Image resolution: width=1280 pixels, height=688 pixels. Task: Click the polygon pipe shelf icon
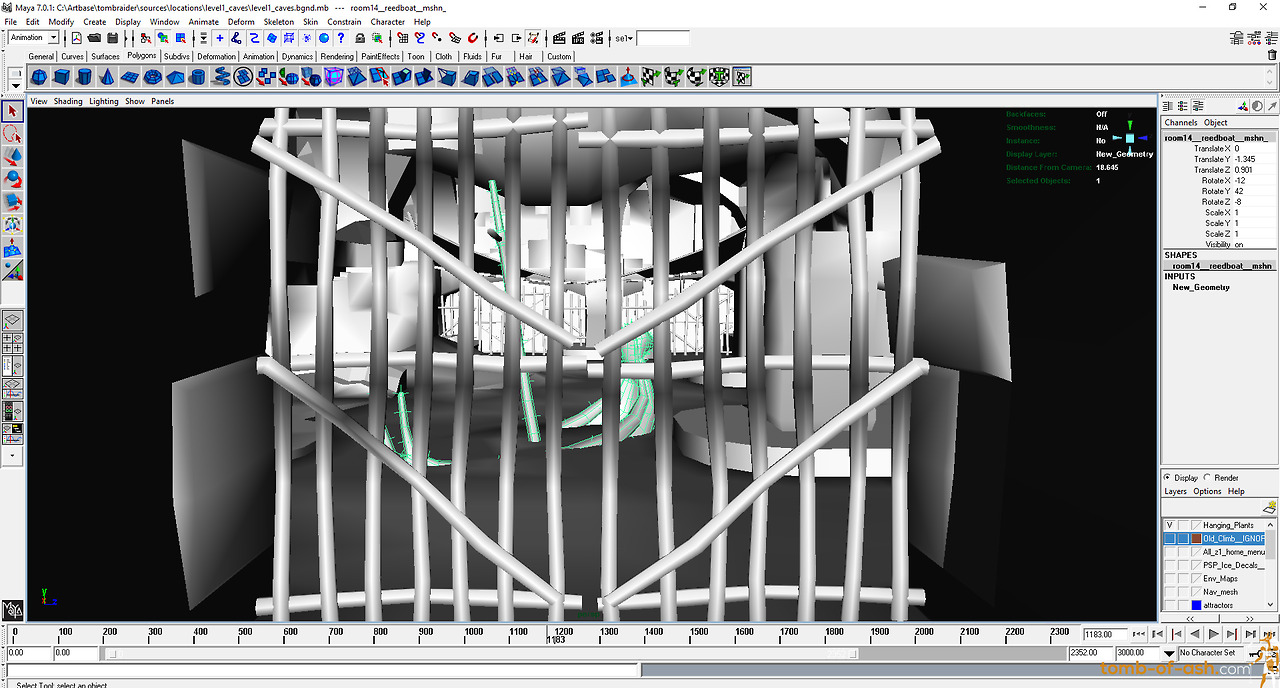198,77
